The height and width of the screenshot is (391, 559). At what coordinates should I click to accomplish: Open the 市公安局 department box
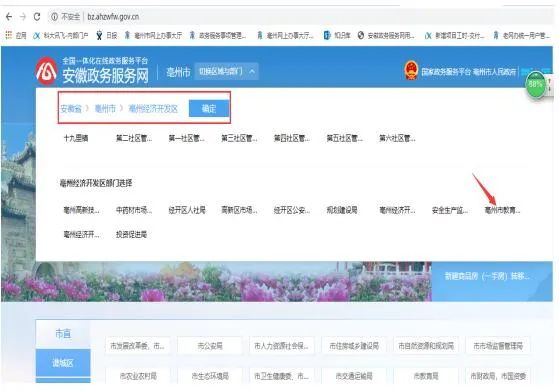pos(210,345)
